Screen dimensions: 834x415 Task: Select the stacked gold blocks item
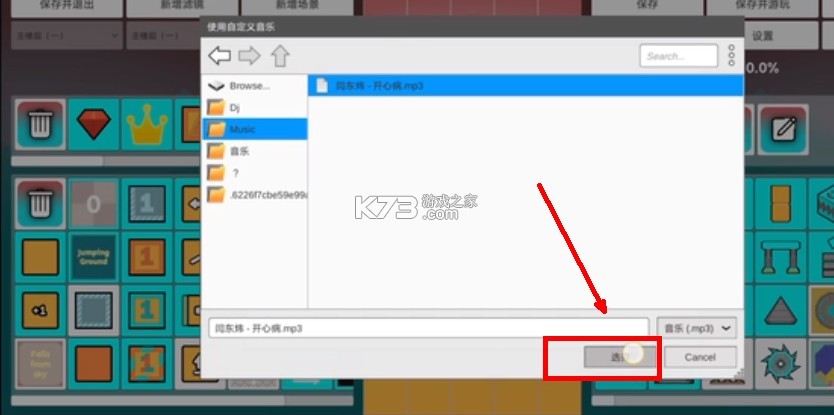pos(780,204)
